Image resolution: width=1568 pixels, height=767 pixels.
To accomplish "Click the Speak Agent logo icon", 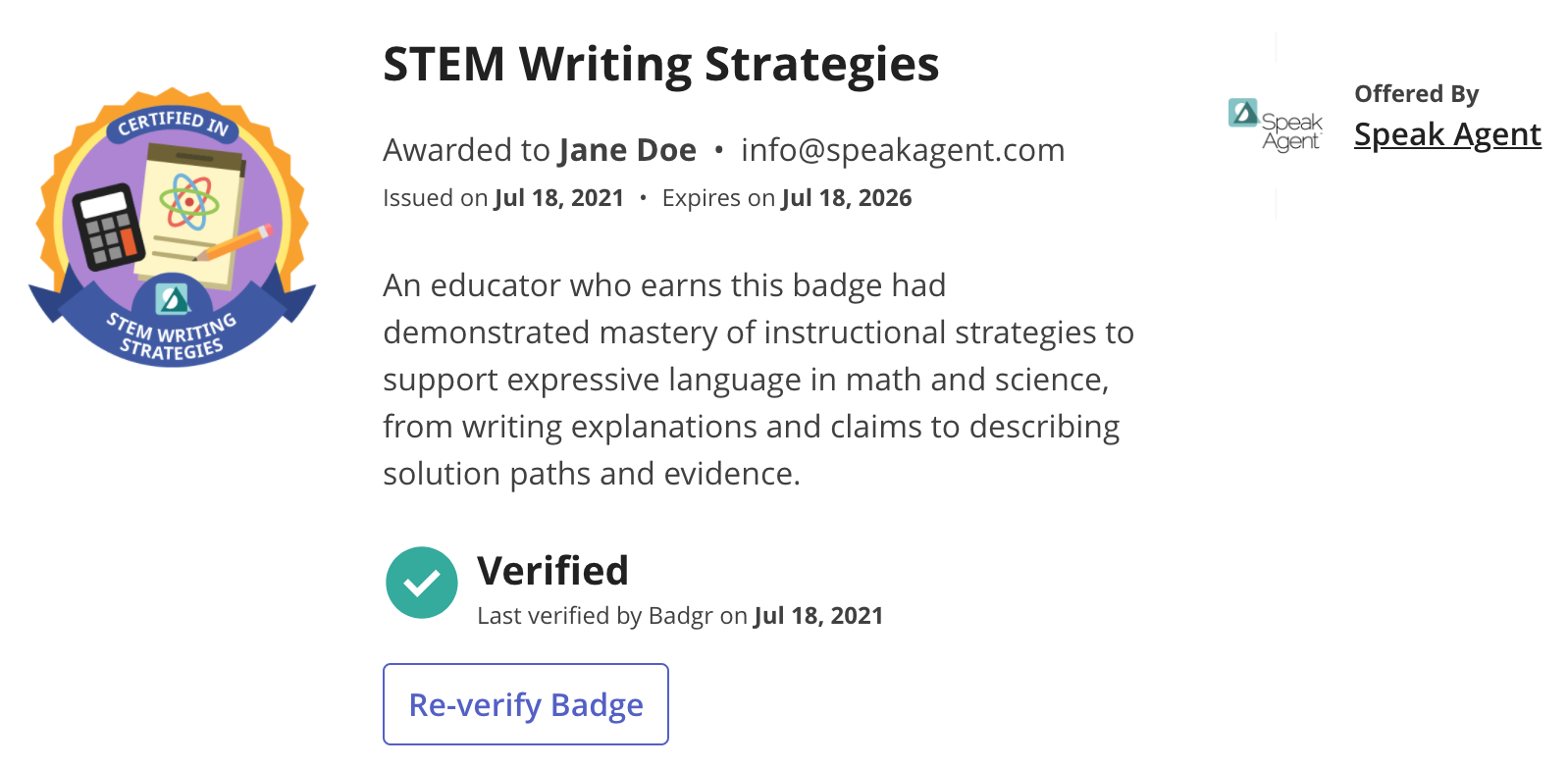I will tap(1276, 125).
